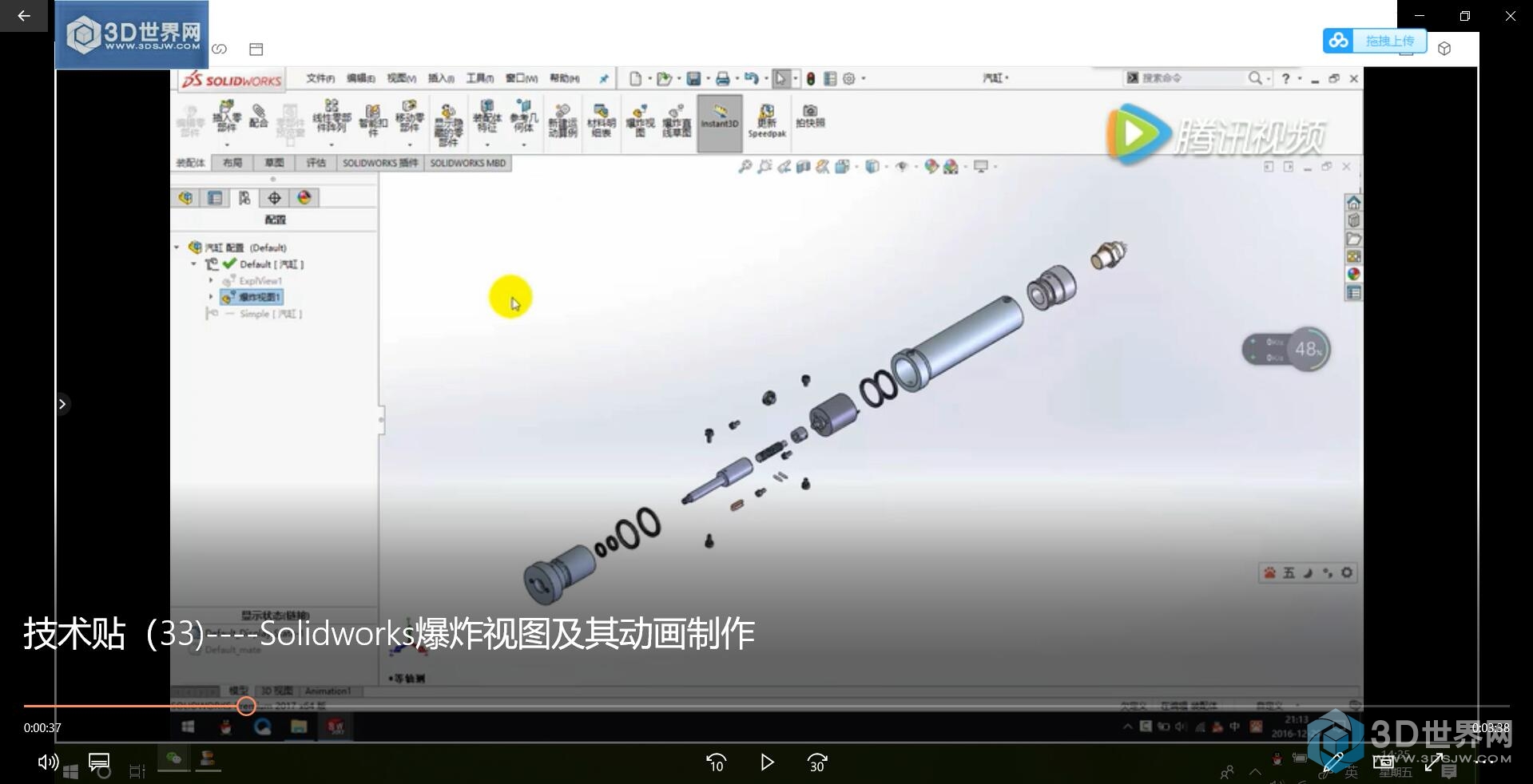1533x784 pixels.
Task: Switch to the 草图 Sketch ribbon tab
Action: pyautogui.click(x=274, y=163)
